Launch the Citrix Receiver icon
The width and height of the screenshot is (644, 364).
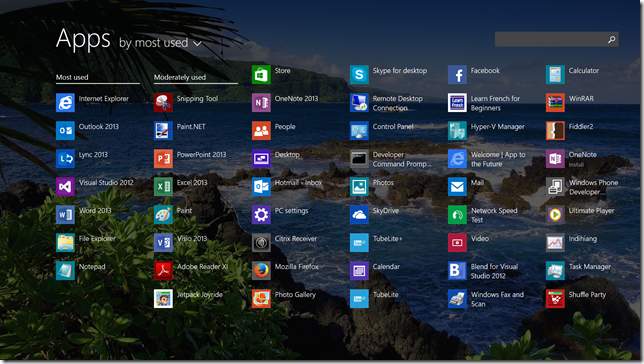point(261,242)
